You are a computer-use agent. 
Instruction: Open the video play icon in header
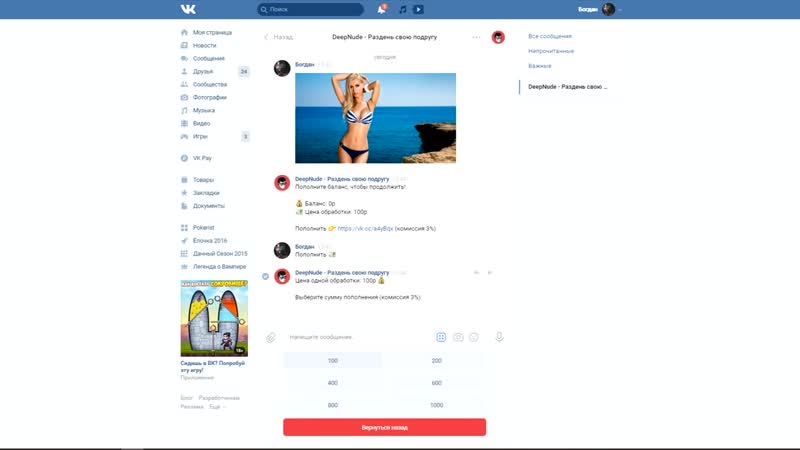pos(418,9)
